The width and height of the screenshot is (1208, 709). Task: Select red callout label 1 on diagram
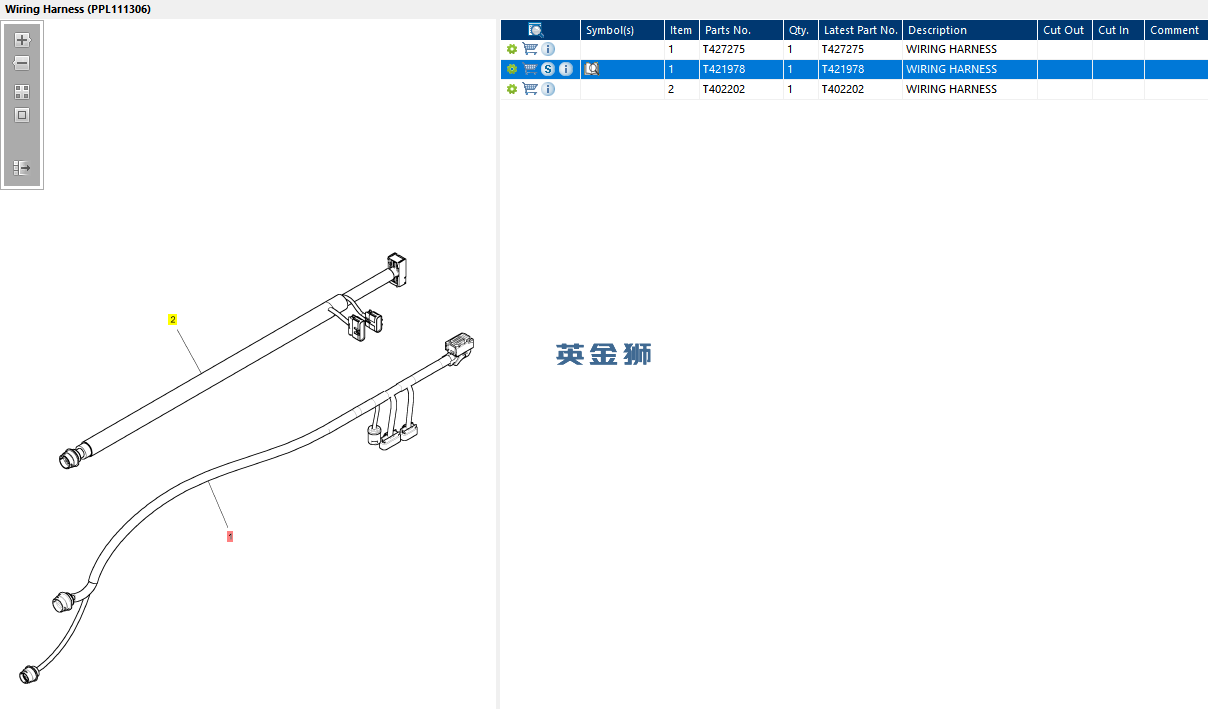230,537
